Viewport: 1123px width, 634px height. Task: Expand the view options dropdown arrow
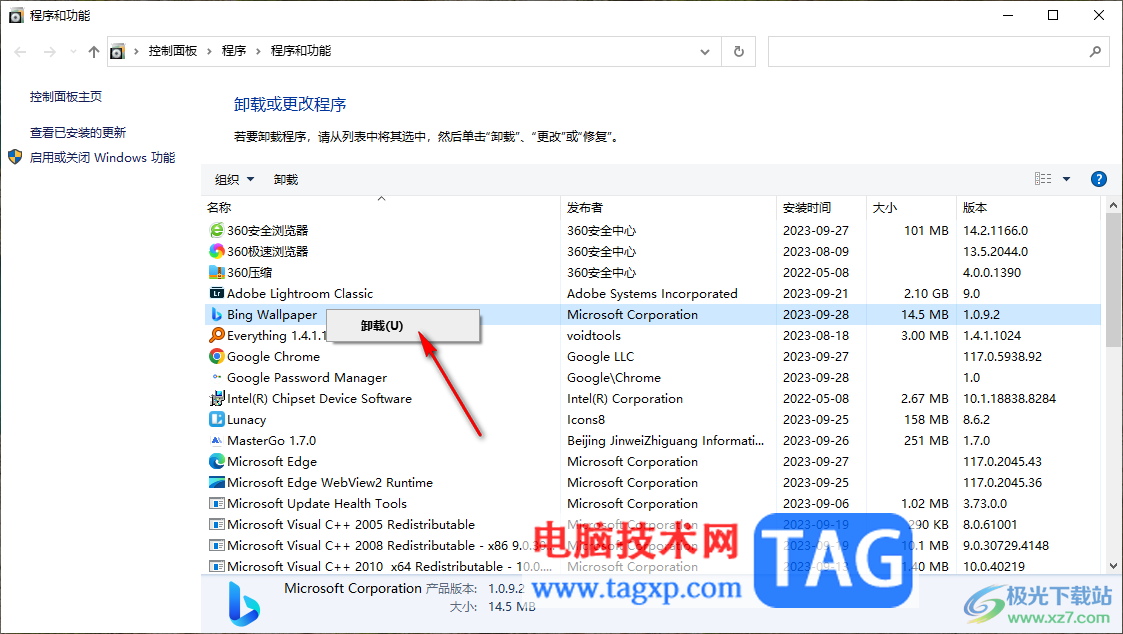[x=1066, y=179]
